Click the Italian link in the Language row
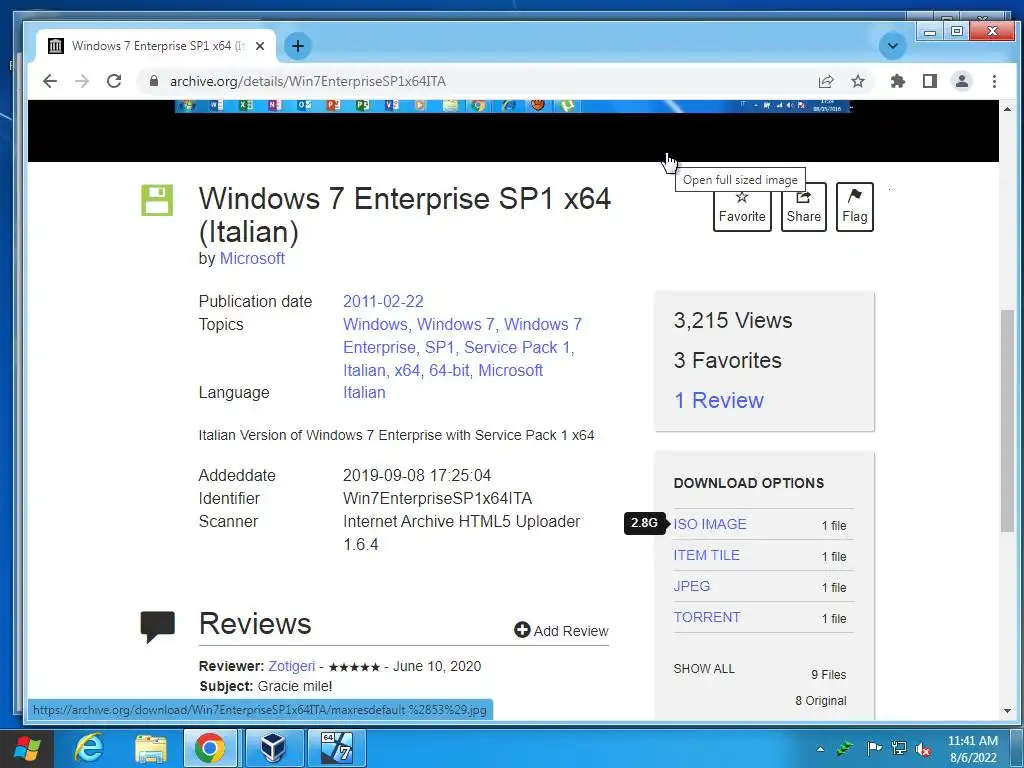The image size is (1024, 768). tap(364, 392)
